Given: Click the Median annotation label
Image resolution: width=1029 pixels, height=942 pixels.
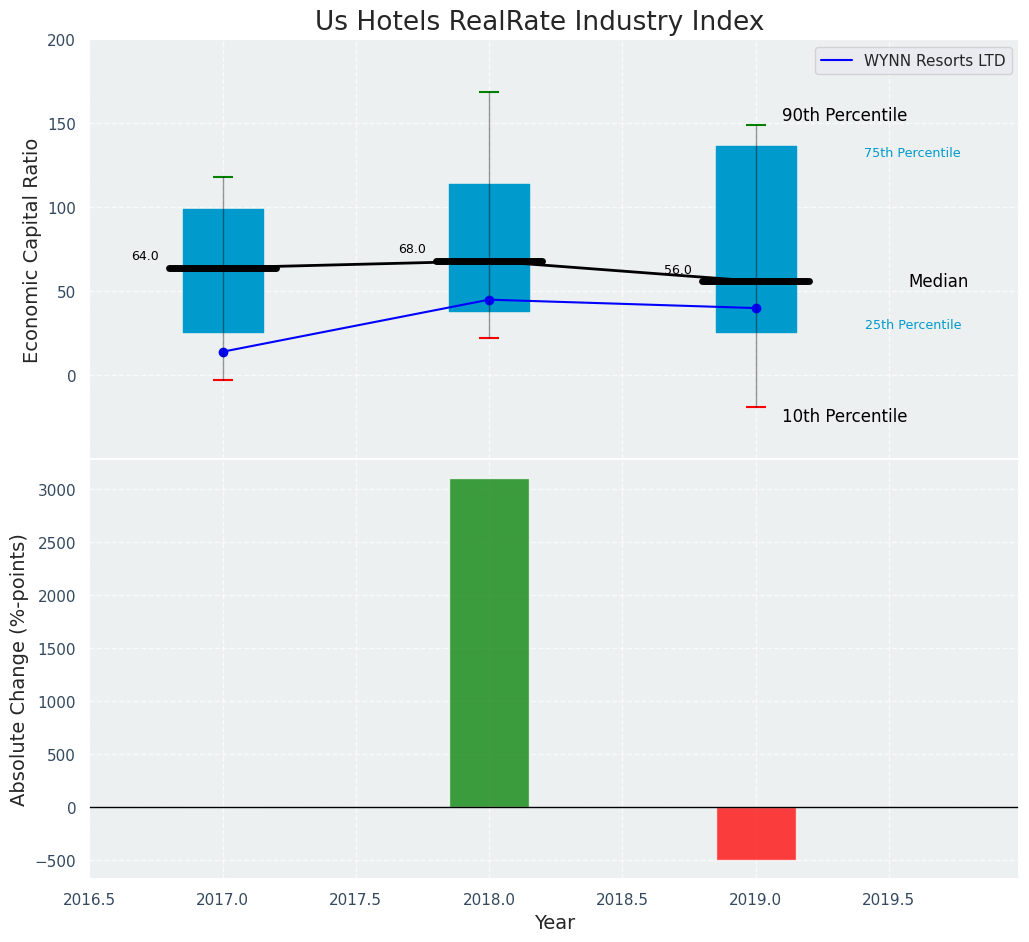Looking at the screenshot, I should pyautogui.click(x=938, y=282).
